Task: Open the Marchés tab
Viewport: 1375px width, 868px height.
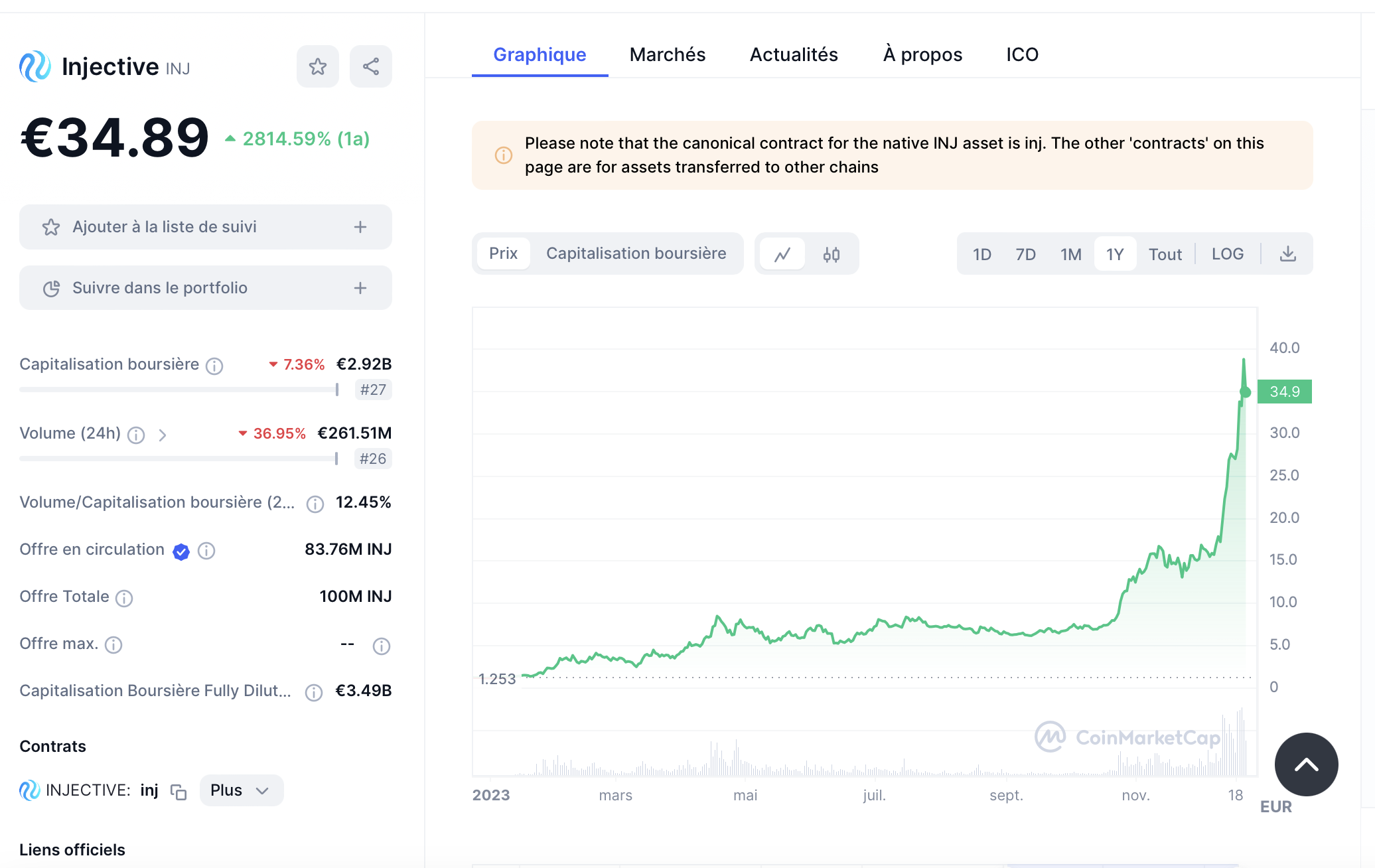Action: (667, 54)
